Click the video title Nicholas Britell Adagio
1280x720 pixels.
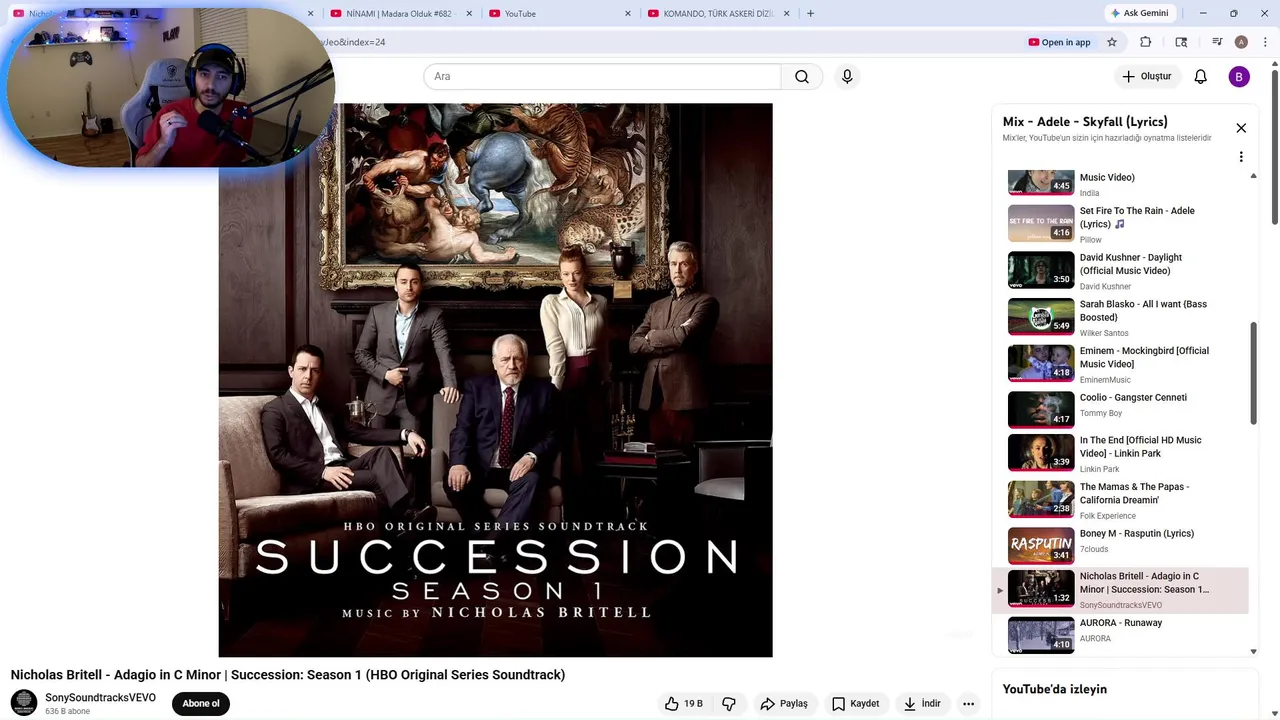(288, 675)
